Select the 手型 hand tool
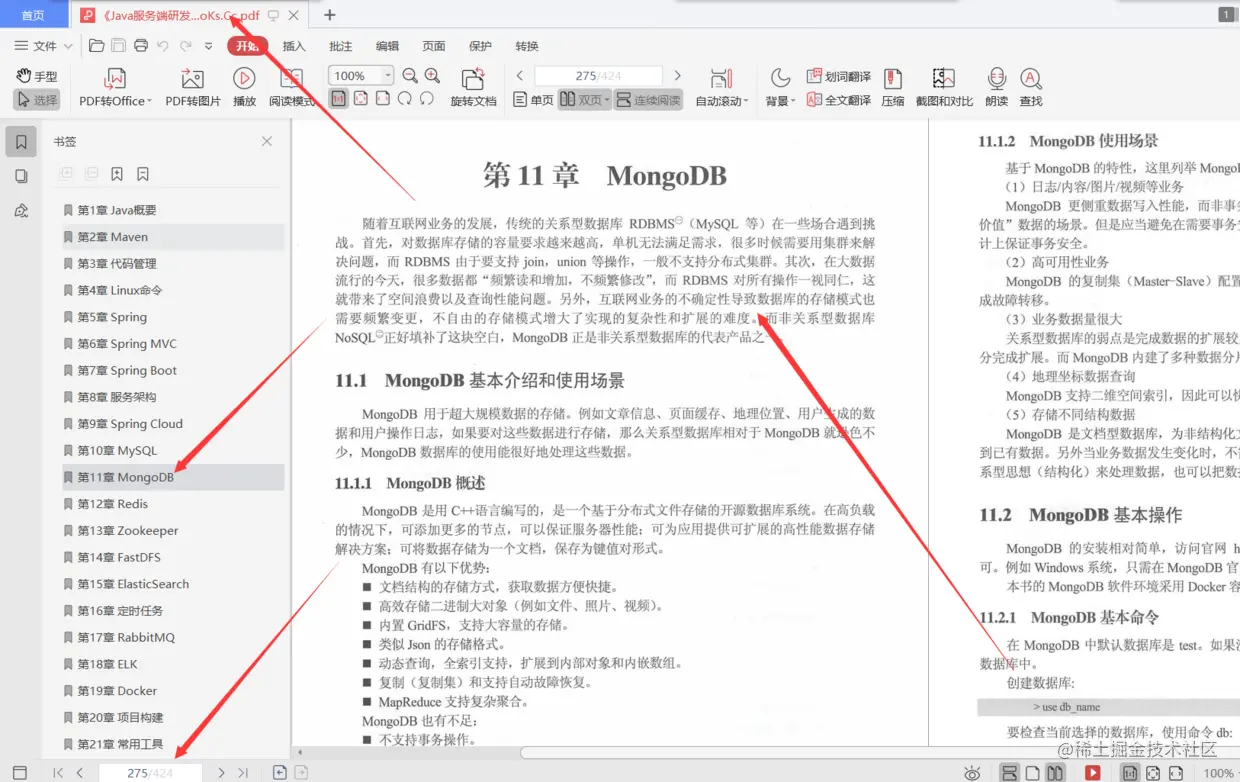1240x782 pixels. (38, 76)
